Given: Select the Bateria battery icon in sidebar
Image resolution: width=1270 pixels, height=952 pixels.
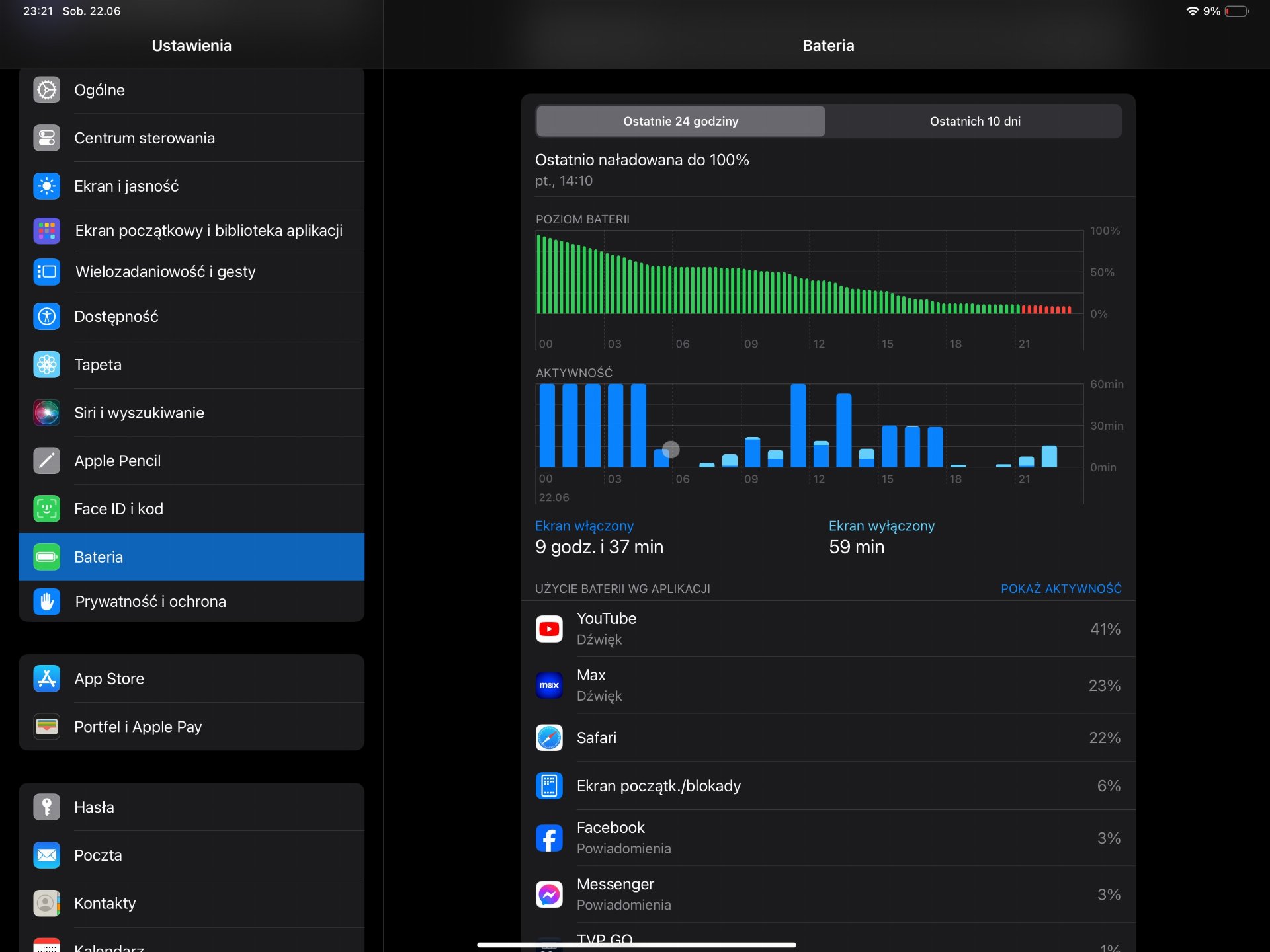Looking at the screenshot, I should coord(46,557).
